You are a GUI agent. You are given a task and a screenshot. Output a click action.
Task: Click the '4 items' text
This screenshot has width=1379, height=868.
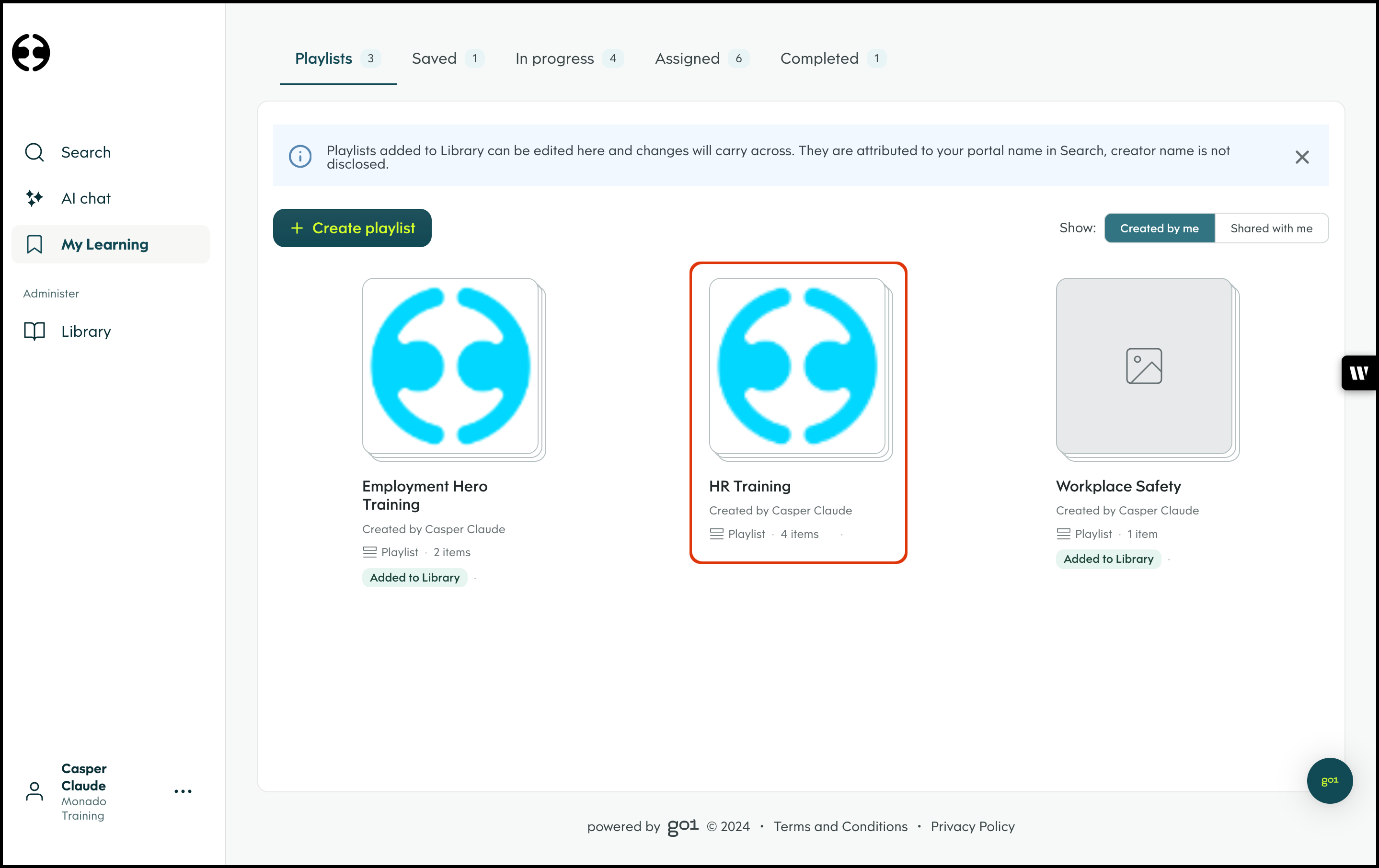799,534
